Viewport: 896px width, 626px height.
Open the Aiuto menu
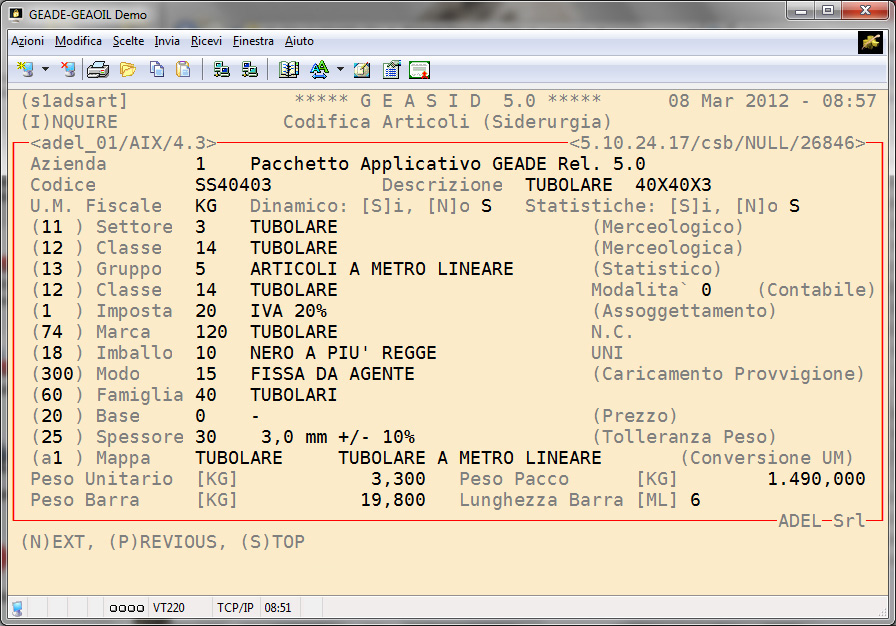(299, 41)
